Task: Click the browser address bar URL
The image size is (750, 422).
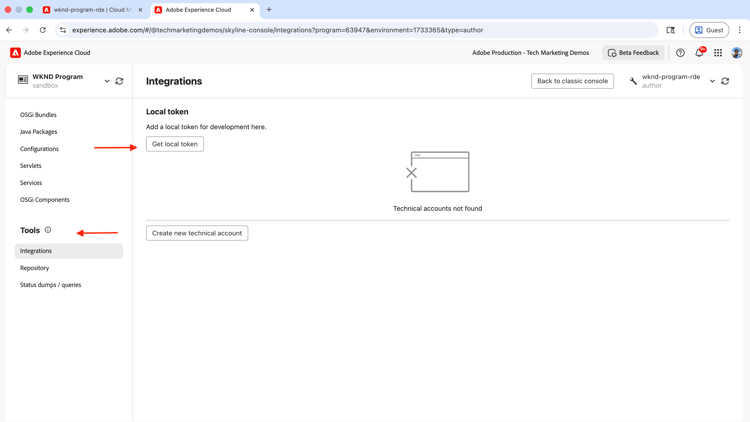Action: [277, 30]
